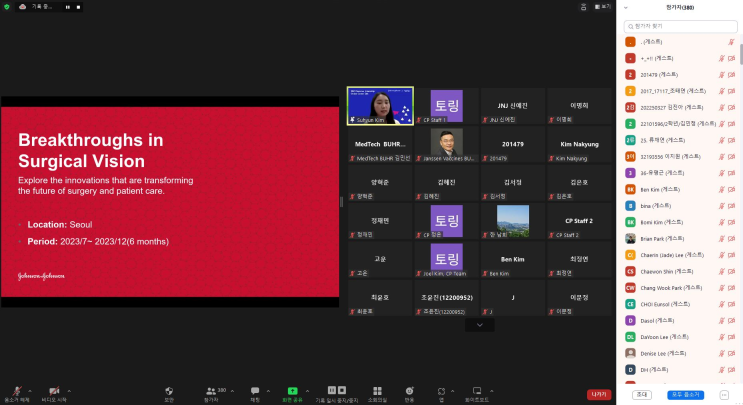Click the video-off icon for DaYoon Lee guest
743x405 pixels.
tap(731, 337)
